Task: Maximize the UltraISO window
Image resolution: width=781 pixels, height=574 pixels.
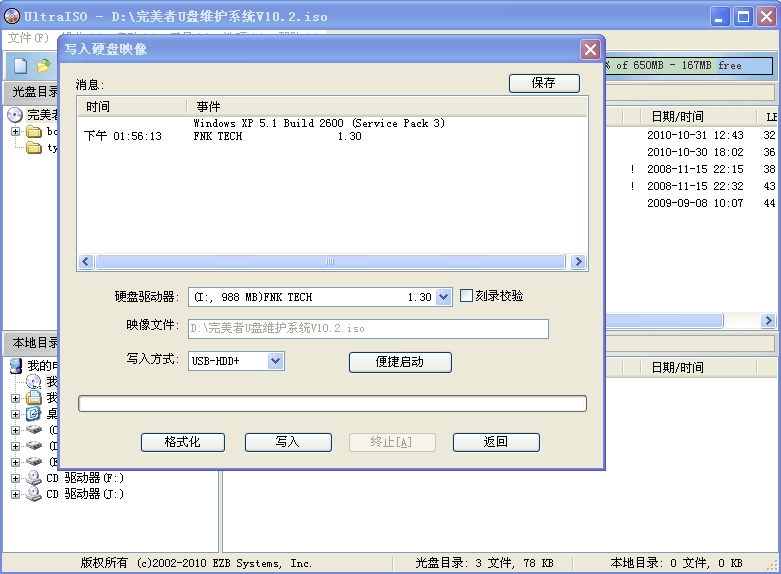Action: pyautogui.click(x=744, y=17)
